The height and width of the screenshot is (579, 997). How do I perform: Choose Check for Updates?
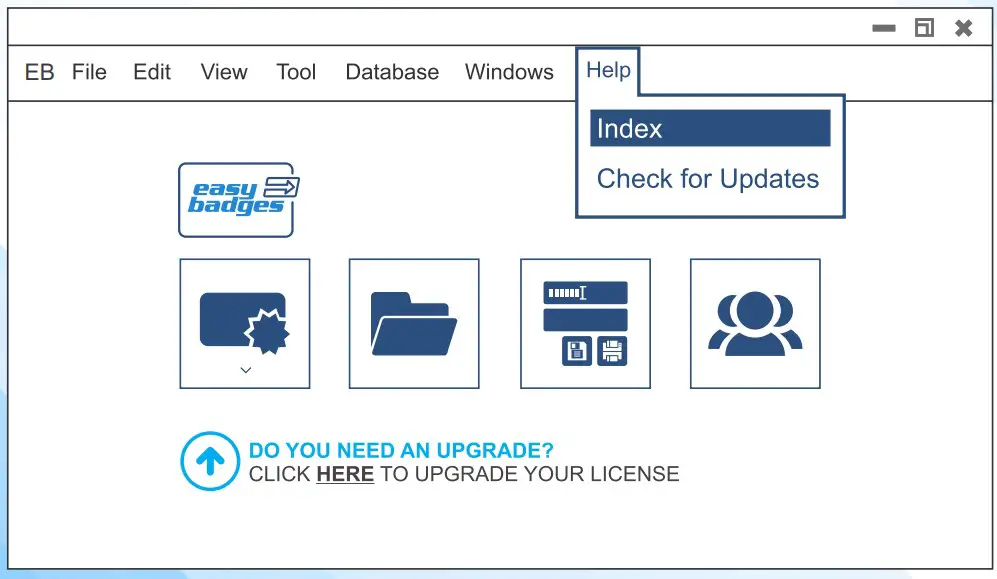(x=708, y=179)
